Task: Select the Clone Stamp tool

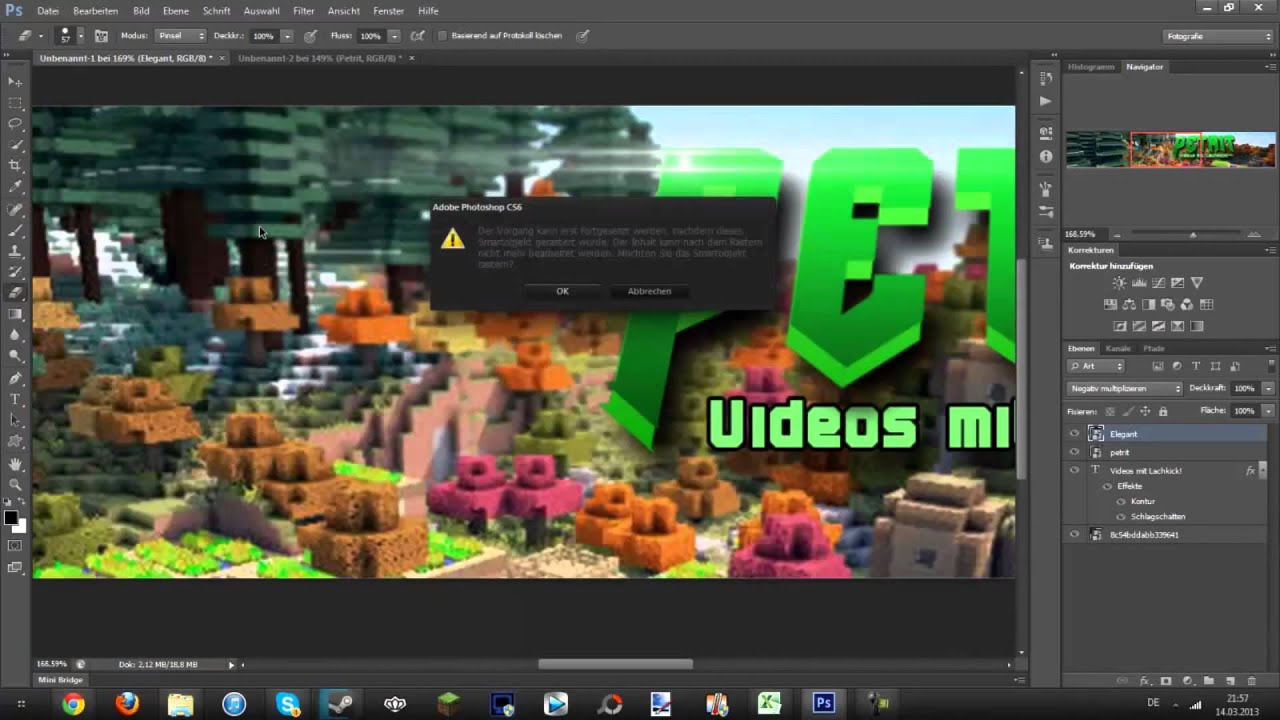Action: tap(15, 252)
